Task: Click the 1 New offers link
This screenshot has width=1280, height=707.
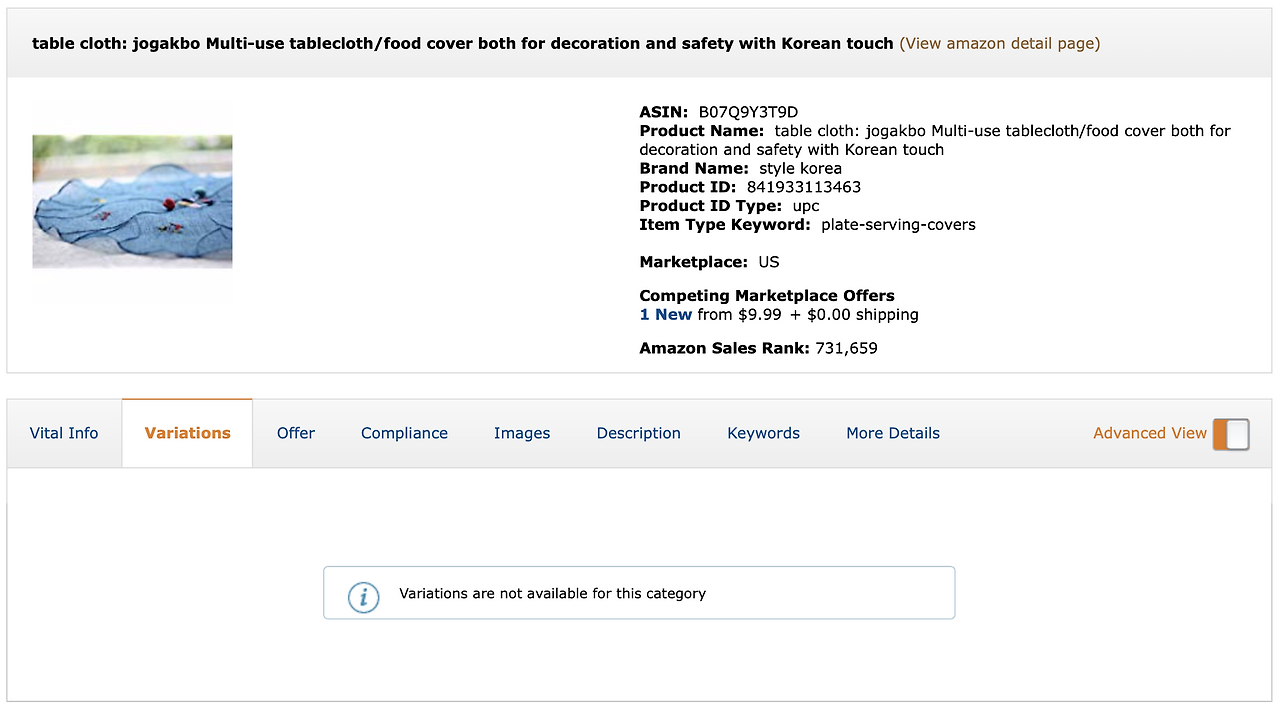Action: click(666, 315)
